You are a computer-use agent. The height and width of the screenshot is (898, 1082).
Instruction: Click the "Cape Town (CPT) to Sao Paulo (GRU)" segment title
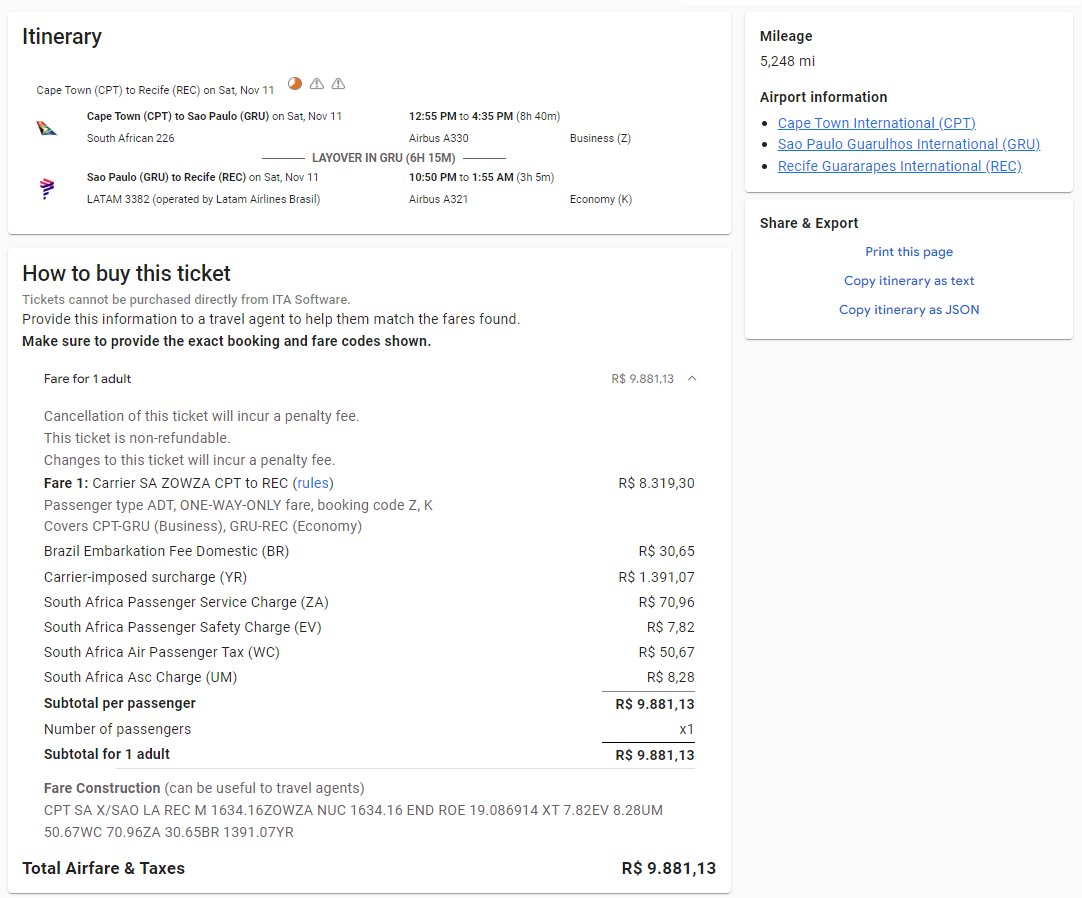(178, 116)
